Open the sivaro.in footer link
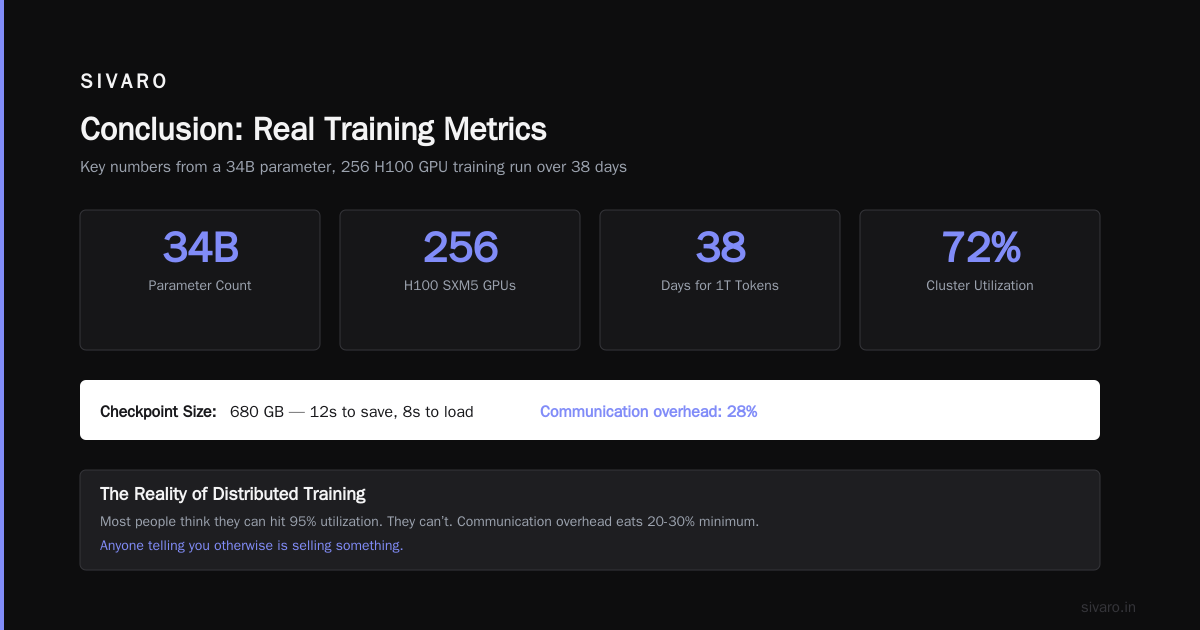1200x630 pixels. 1109,607
